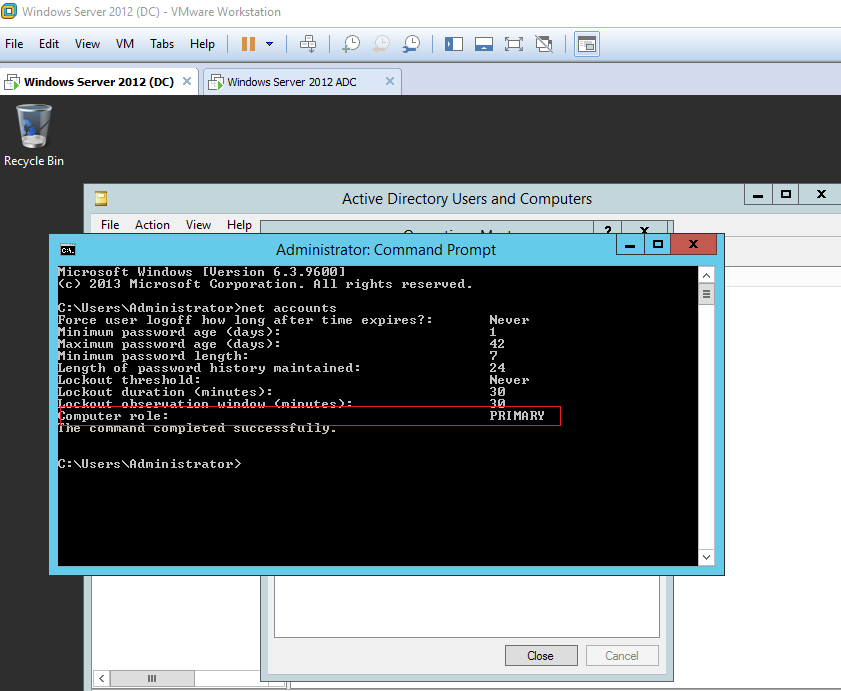Show or hide the library panel
Image resolution: width=841 pixels, height=691 pixels.
coord(453,43)
